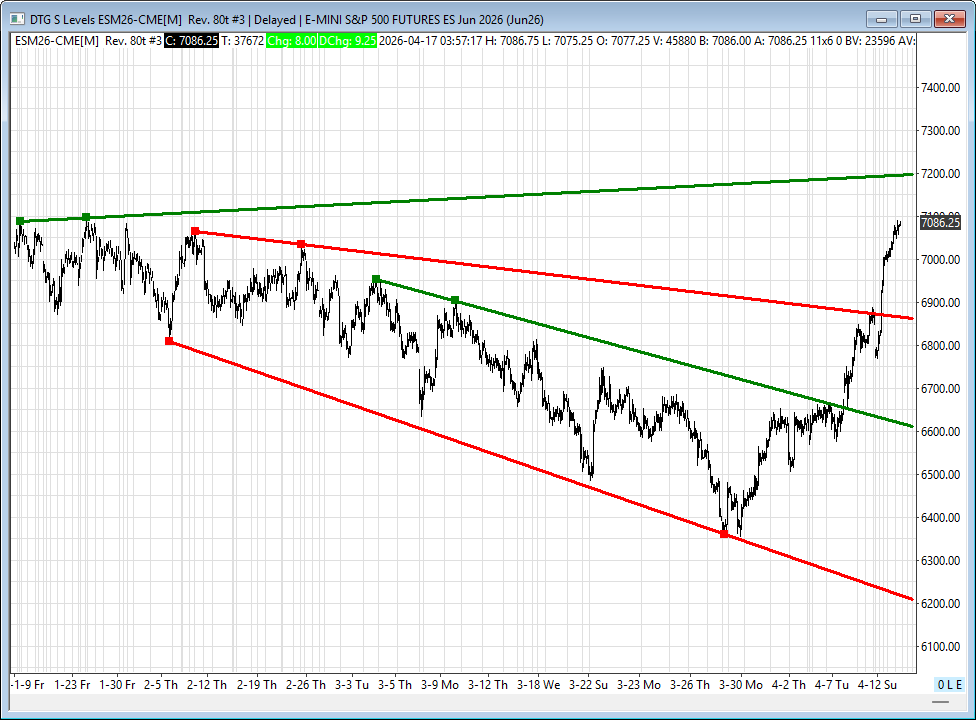Select red anchor where price crosses upper red line
Screen dimensions: 976x720
pos(873,315)
